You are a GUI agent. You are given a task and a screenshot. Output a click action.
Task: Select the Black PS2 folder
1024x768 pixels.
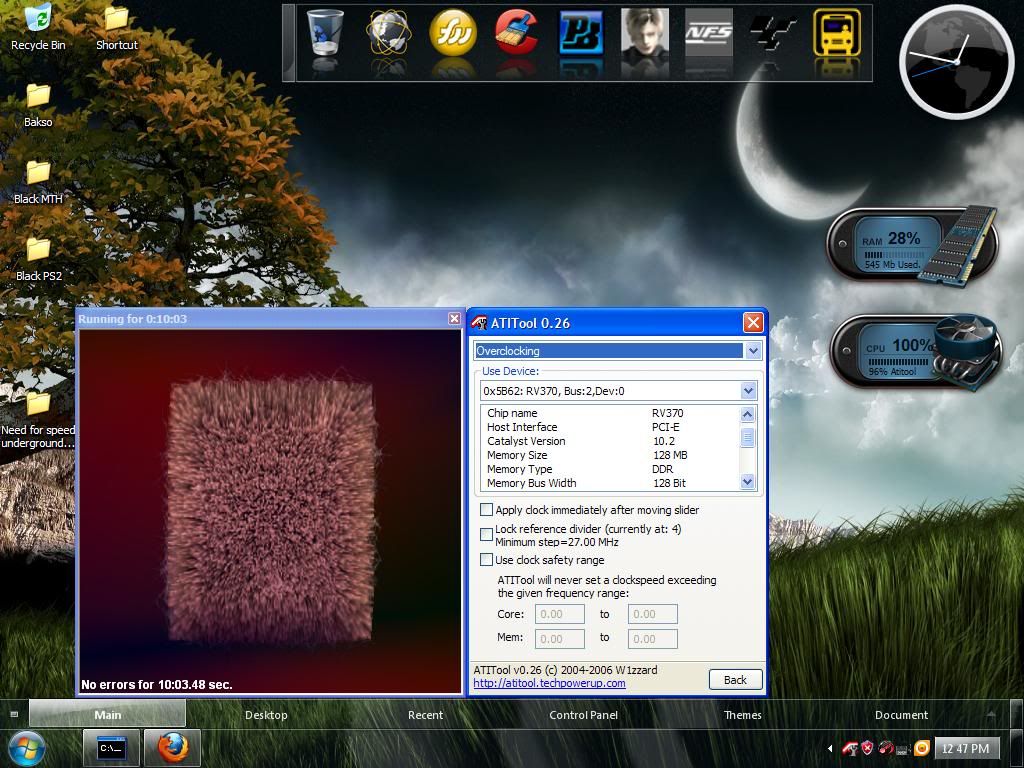click(x=38, y=259)
